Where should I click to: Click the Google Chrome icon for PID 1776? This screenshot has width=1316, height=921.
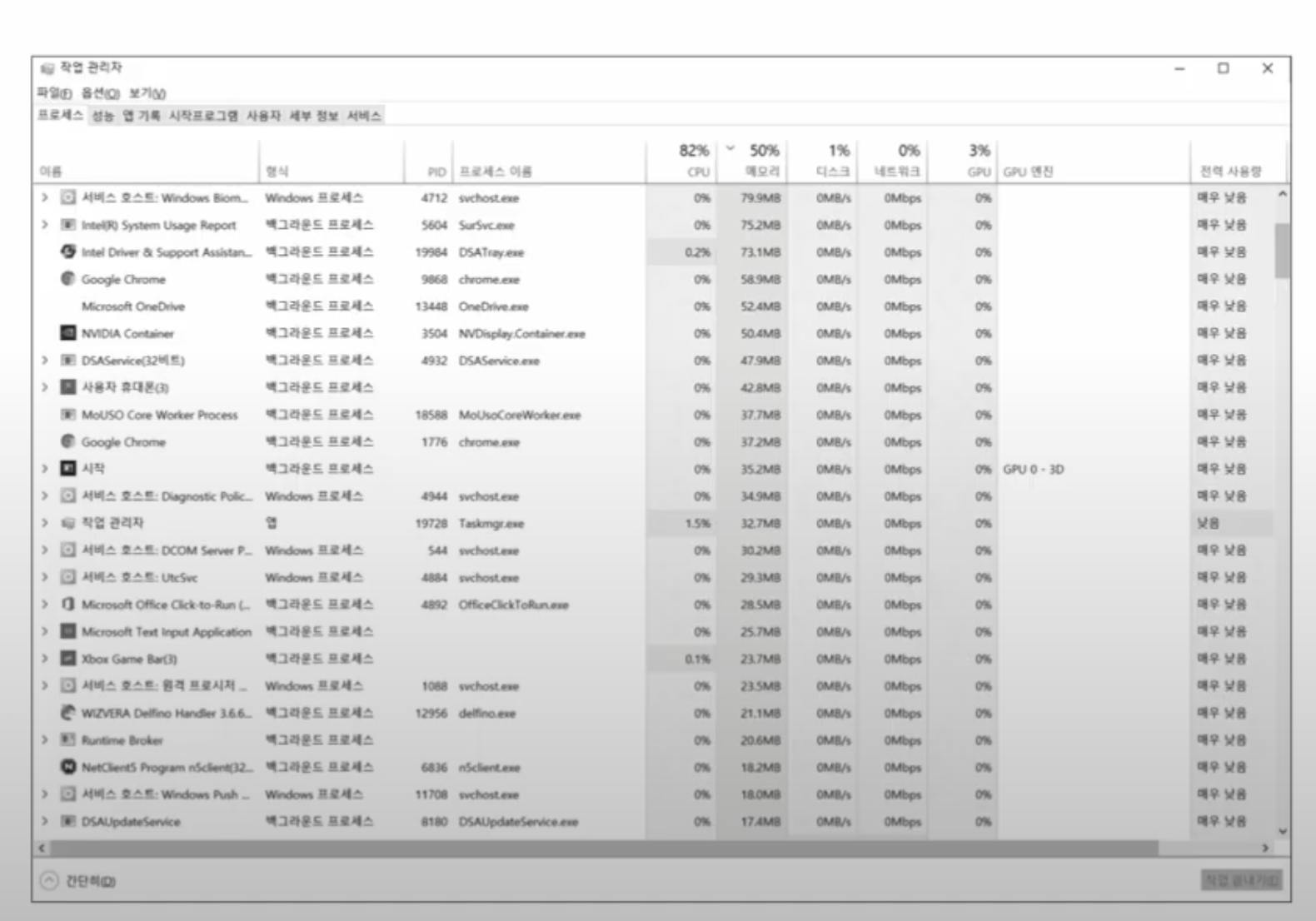[68, 441]
